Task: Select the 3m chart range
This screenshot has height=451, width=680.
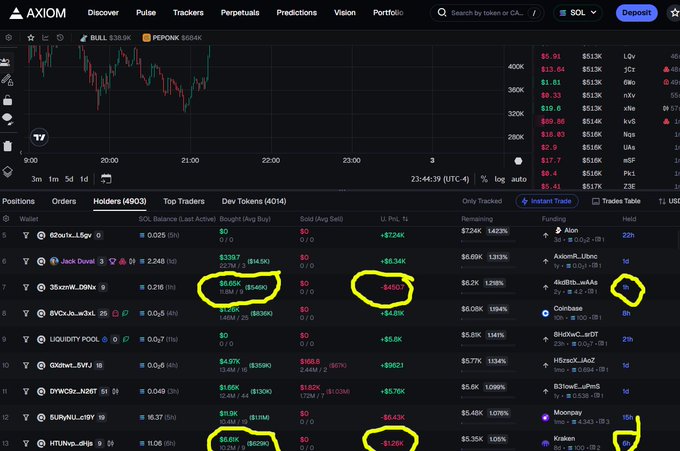Action: 36,179
